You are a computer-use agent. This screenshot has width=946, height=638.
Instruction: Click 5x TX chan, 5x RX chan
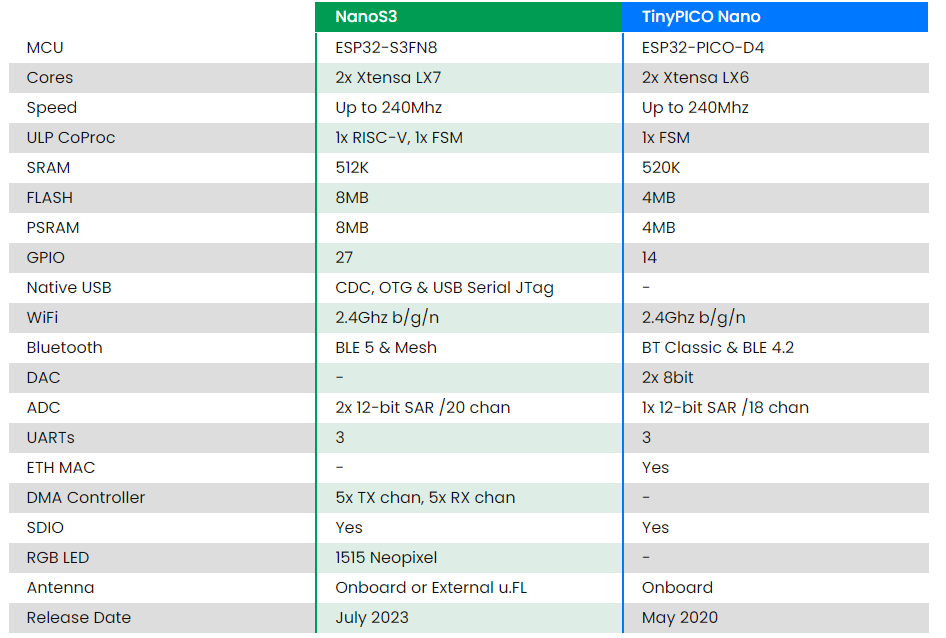pyautogui.click(x=425, y=498)
